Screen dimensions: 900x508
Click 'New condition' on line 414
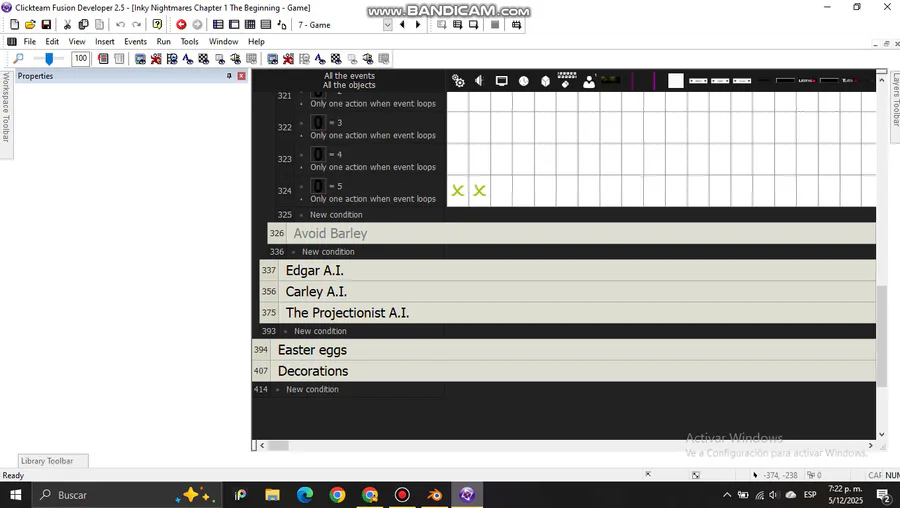312,389
